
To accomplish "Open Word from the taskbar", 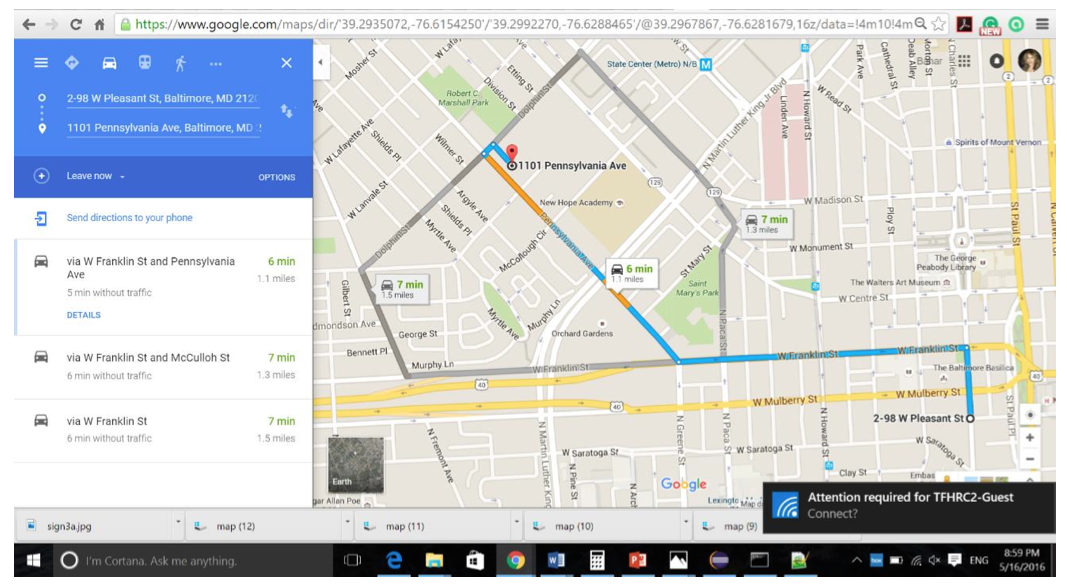I will pyautogui.click(x=556, y=560).
